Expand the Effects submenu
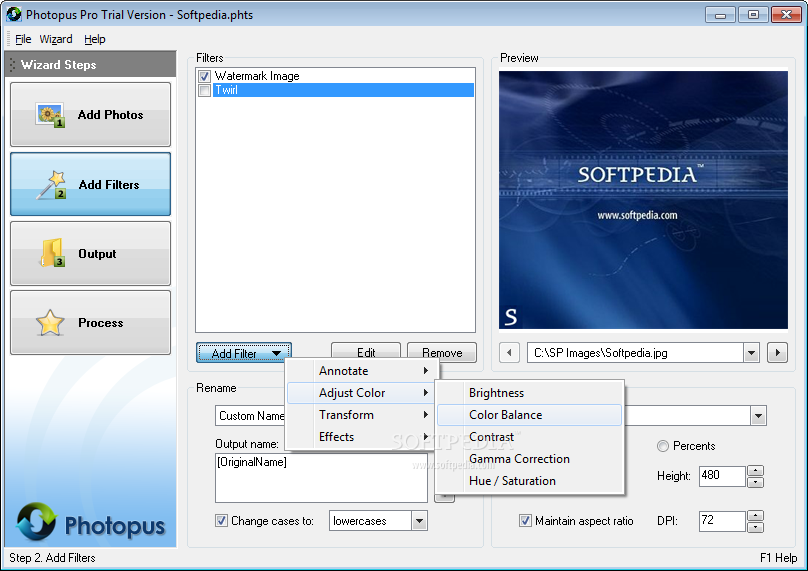Screen dimensions: 808x571 (362, 437)
